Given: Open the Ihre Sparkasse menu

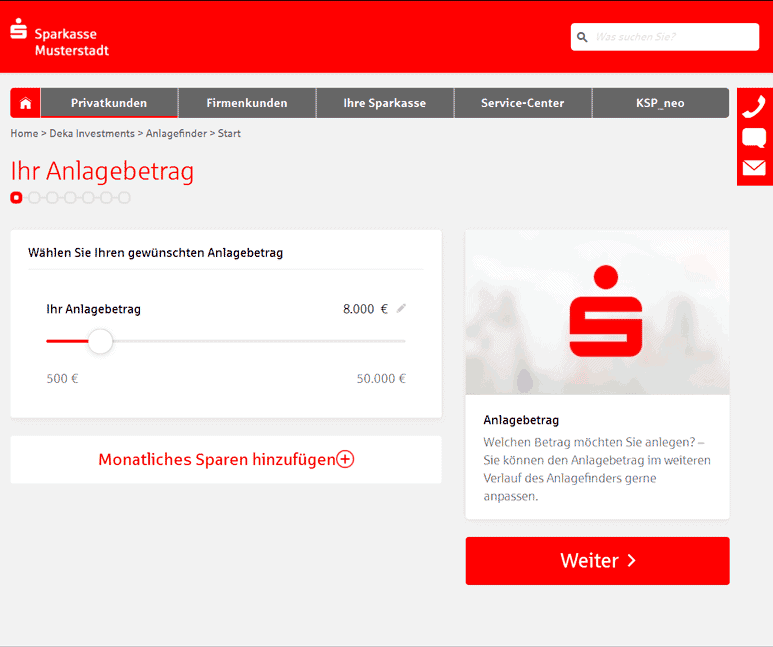Looking at the screenshot, I should click(384, 103).
